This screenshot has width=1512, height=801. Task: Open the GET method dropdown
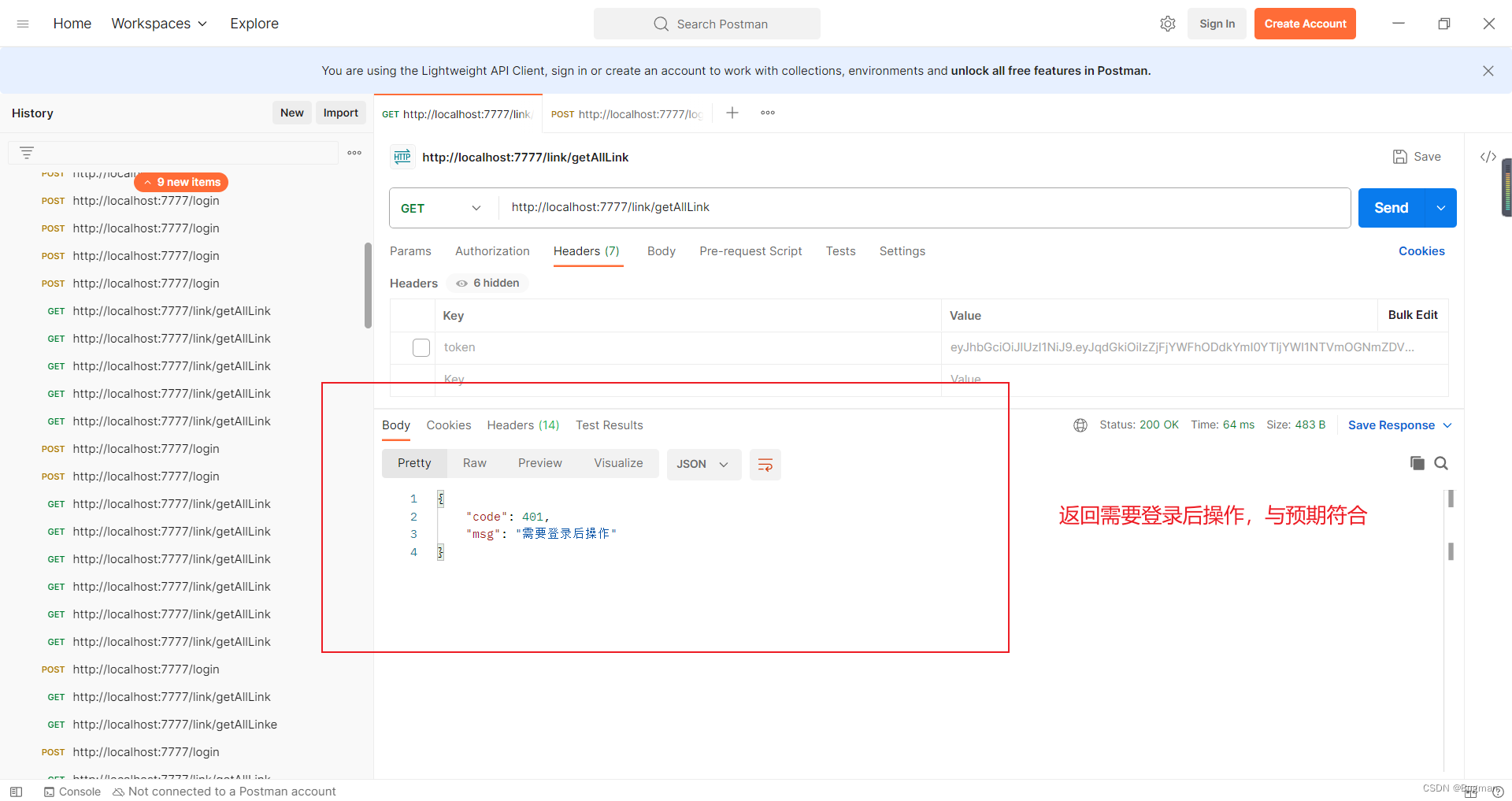[x=441, y=208]
